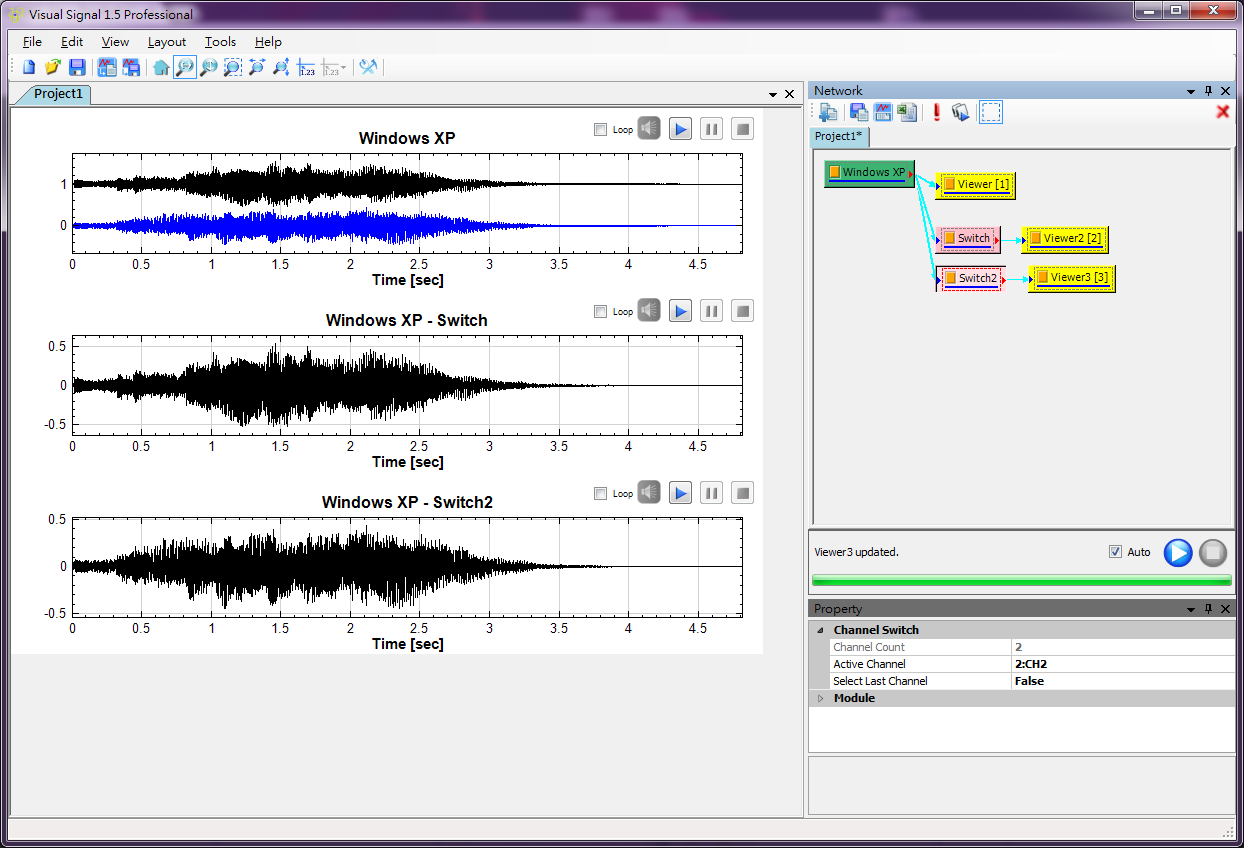Open the Network panel dropdown arrow
The width and height of the screenshot is (1244, 848).
coord(1191,91)
